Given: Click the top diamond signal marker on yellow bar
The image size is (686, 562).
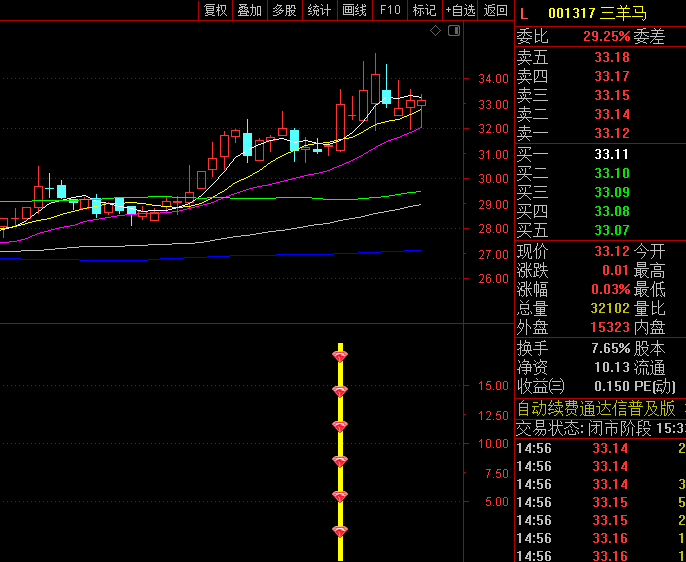Looking at the screenshot, I should (x=340, y=356).
